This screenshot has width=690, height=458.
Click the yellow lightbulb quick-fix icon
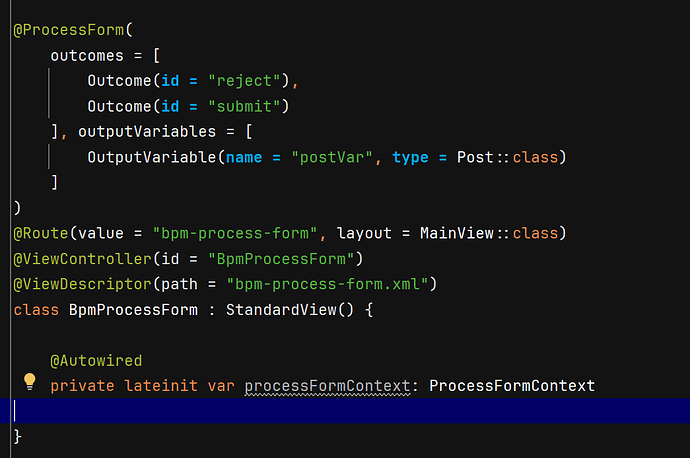point(29,381)
